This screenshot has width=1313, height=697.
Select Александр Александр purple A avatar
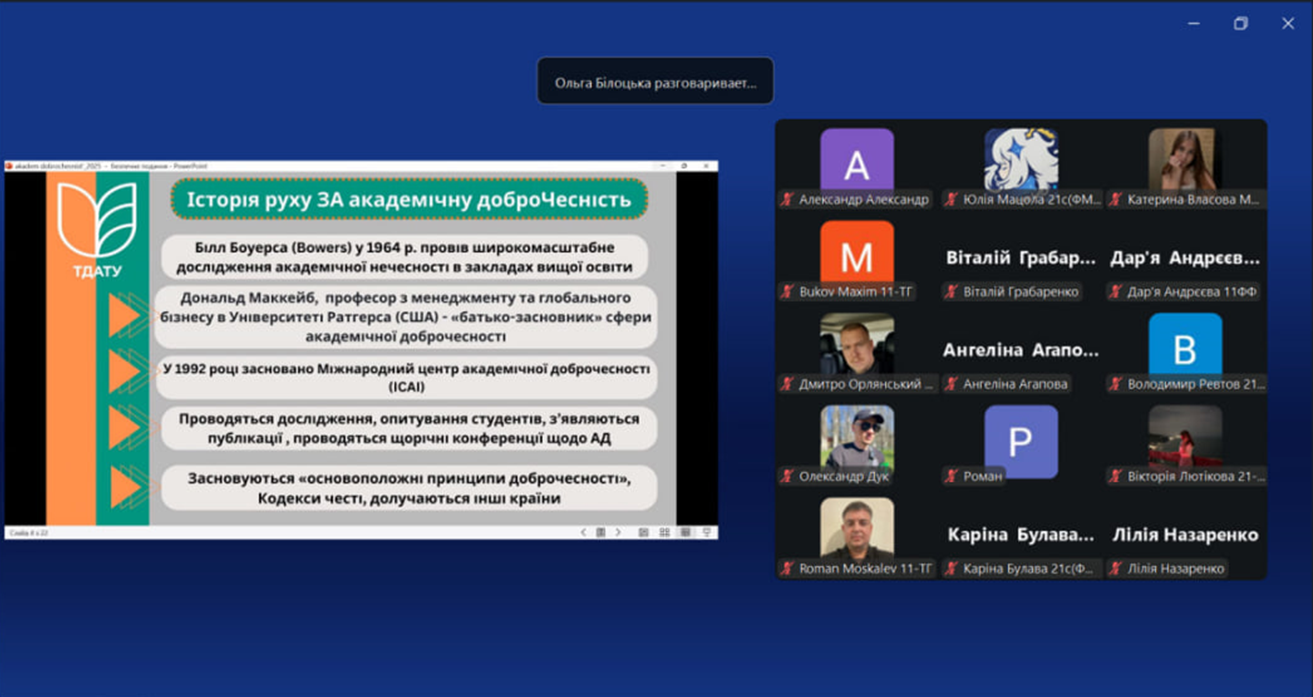[857, 160]
